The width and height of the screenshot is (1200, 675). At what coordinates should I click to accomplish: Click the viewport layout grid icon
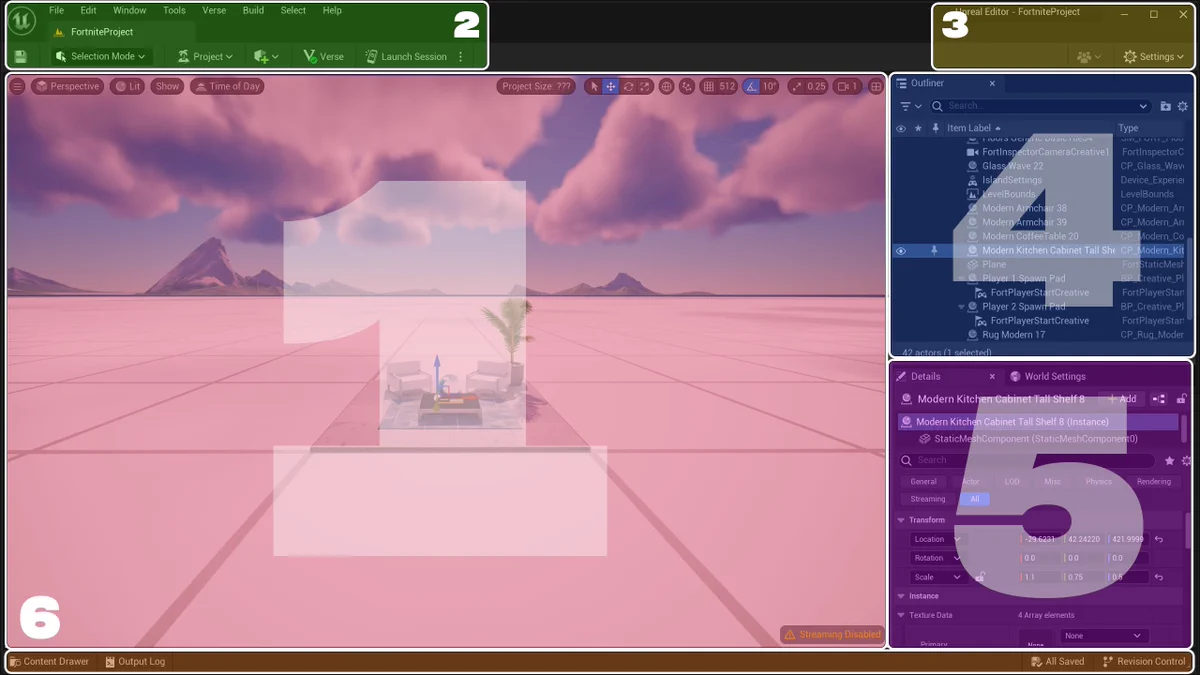876,86
